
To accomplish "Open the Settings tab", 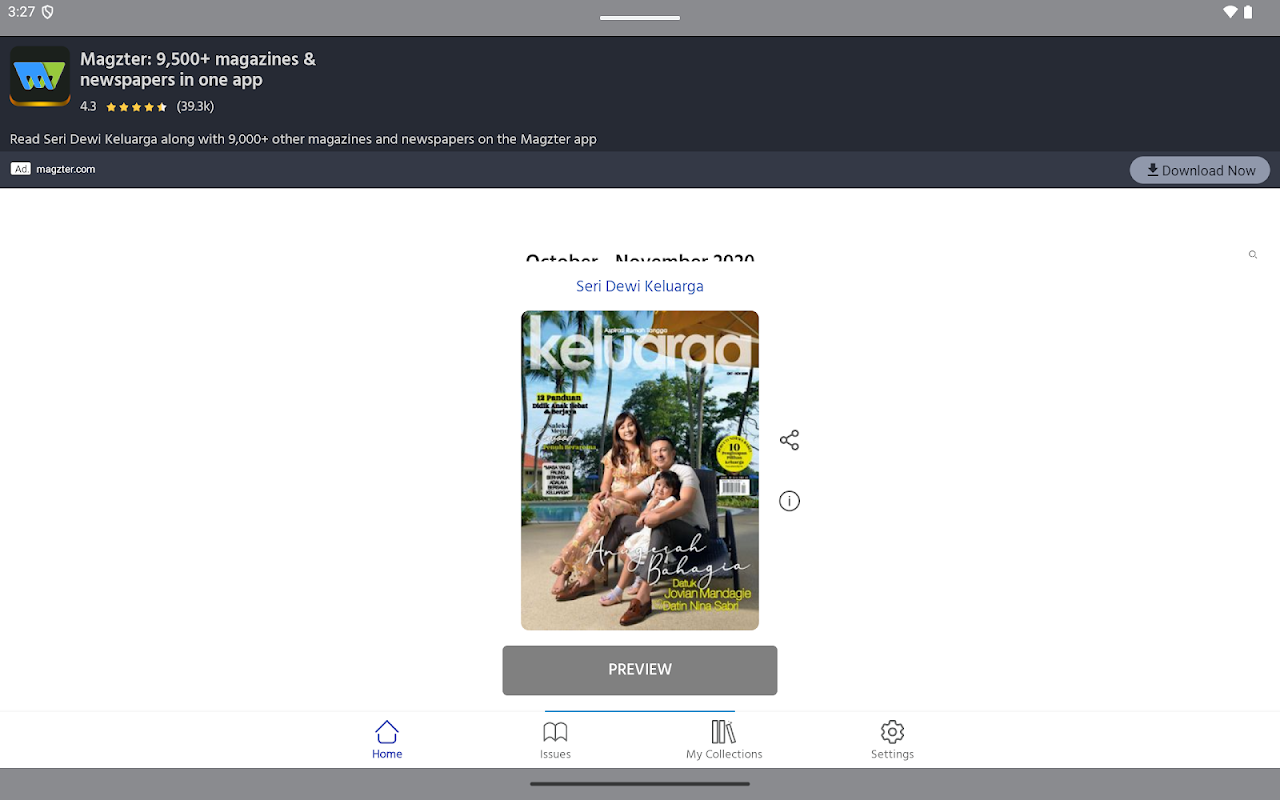I will [892, 740].
